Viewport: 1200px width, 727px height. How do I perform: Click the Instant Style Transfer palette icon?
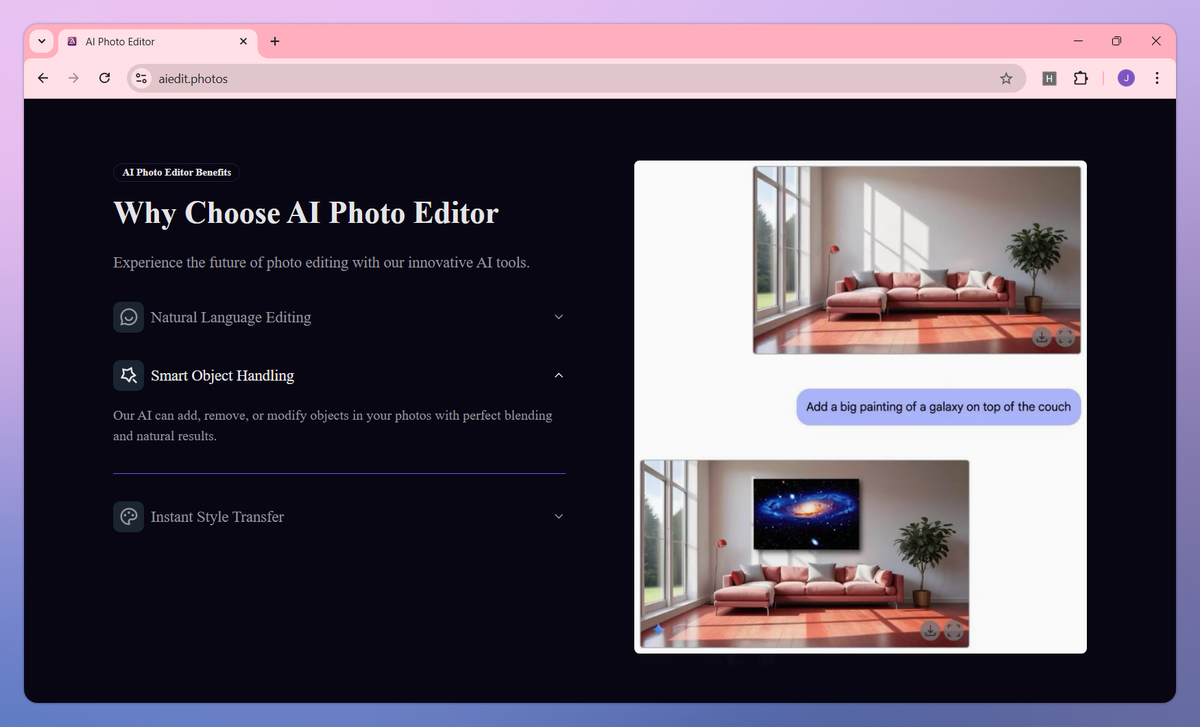(128, 517)
